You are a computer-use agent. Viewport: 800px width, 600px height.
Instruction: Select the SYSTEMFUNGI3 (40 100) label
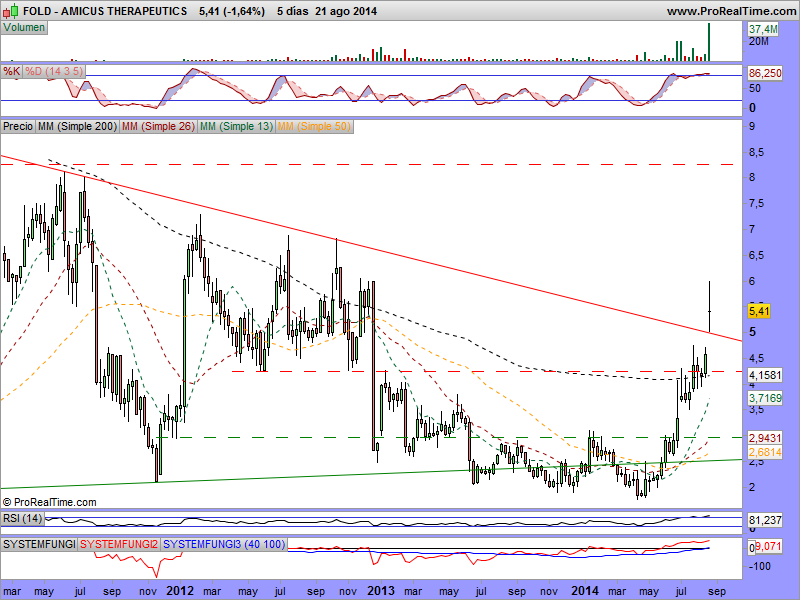(x=224, y=544)
